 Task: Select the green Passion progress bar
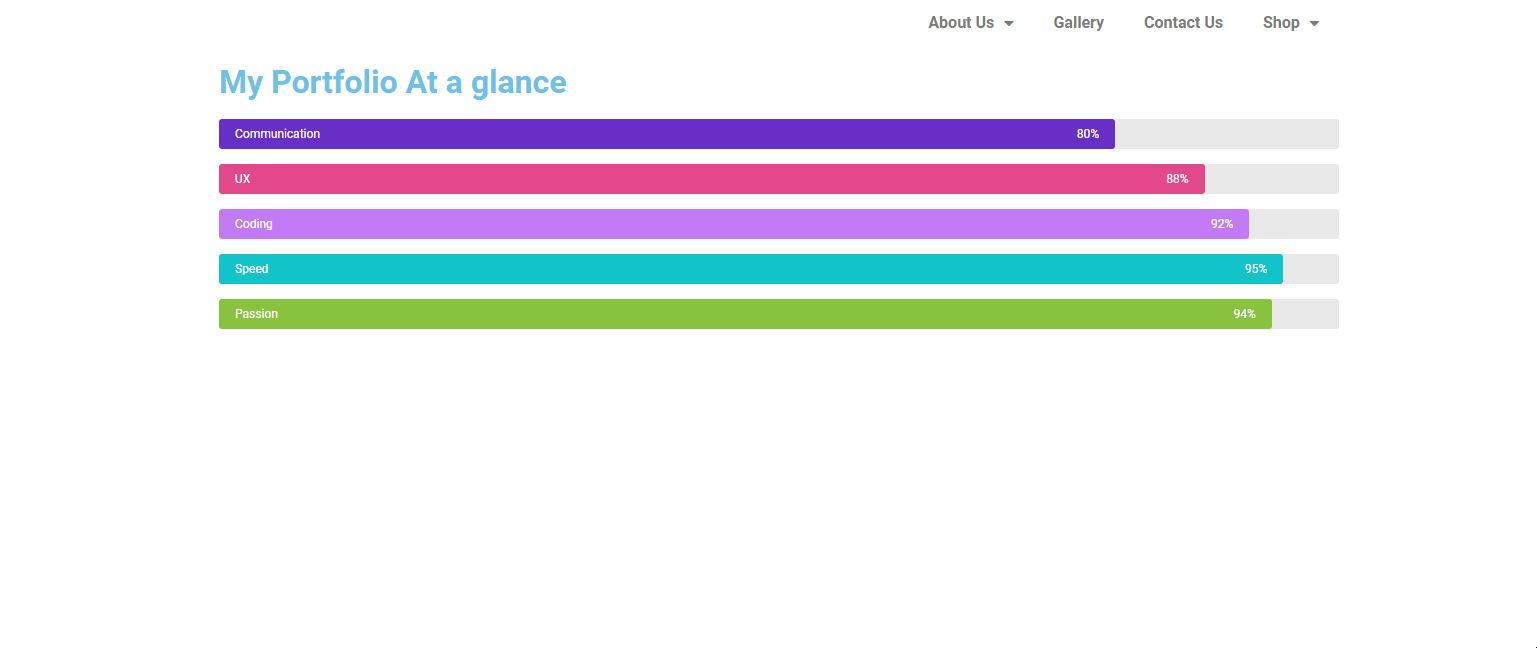pos(745,314)
